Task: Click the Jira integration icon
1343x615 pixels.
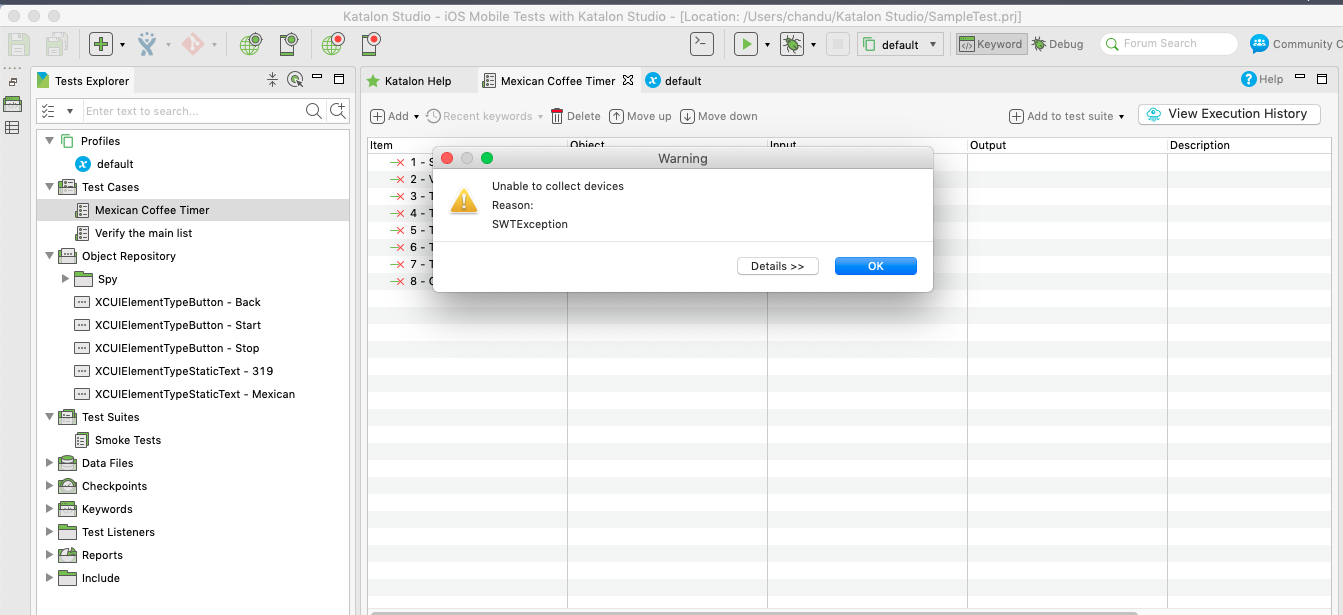Action: (x=147, y=44)
